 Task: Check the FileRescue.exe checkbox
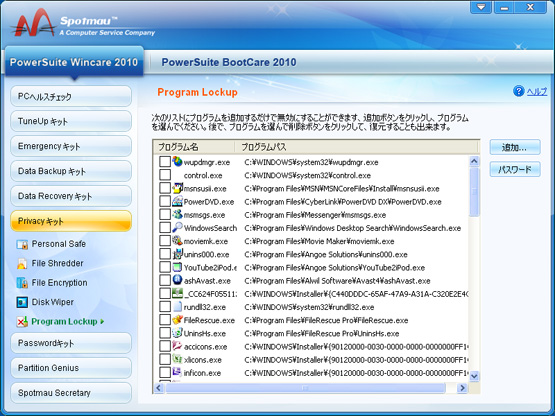pos(165,320)
